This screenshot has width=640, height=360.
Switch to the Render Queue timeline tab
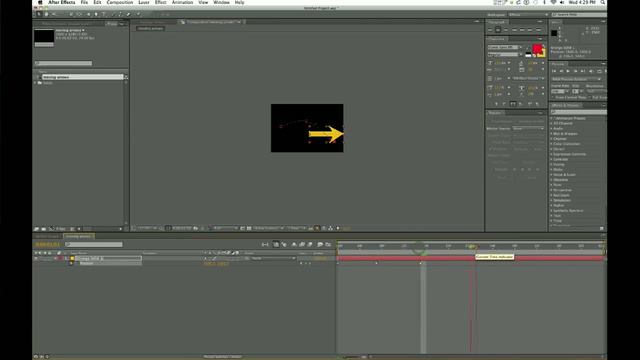[47, 236]
